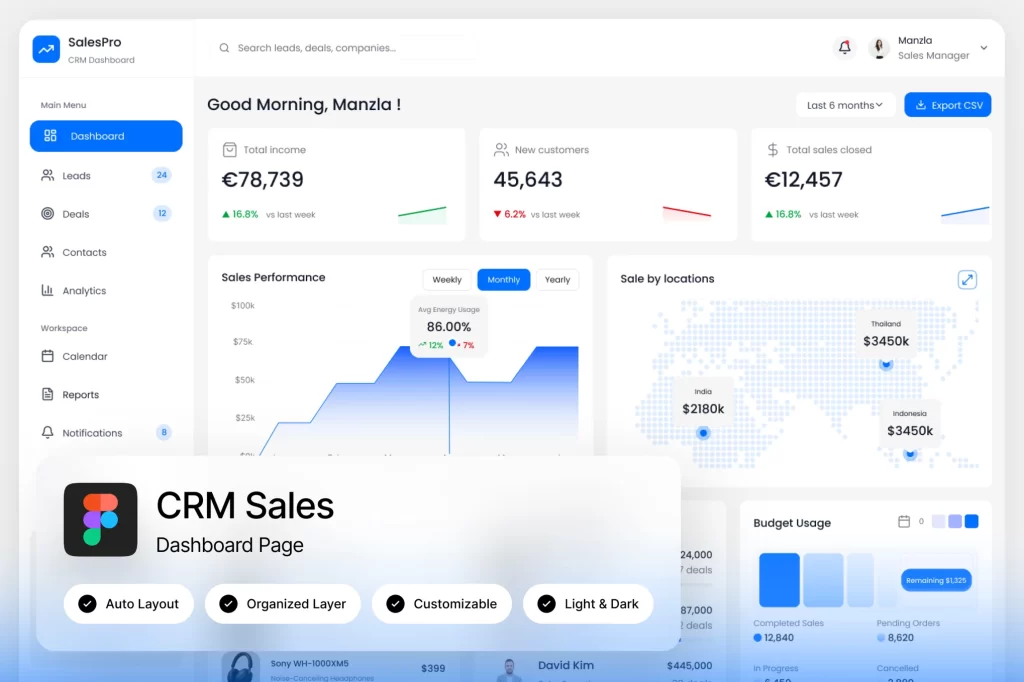Select the Weekly view in Sales Performance
The image size is (1024, 682).
(x=447, y=280)
